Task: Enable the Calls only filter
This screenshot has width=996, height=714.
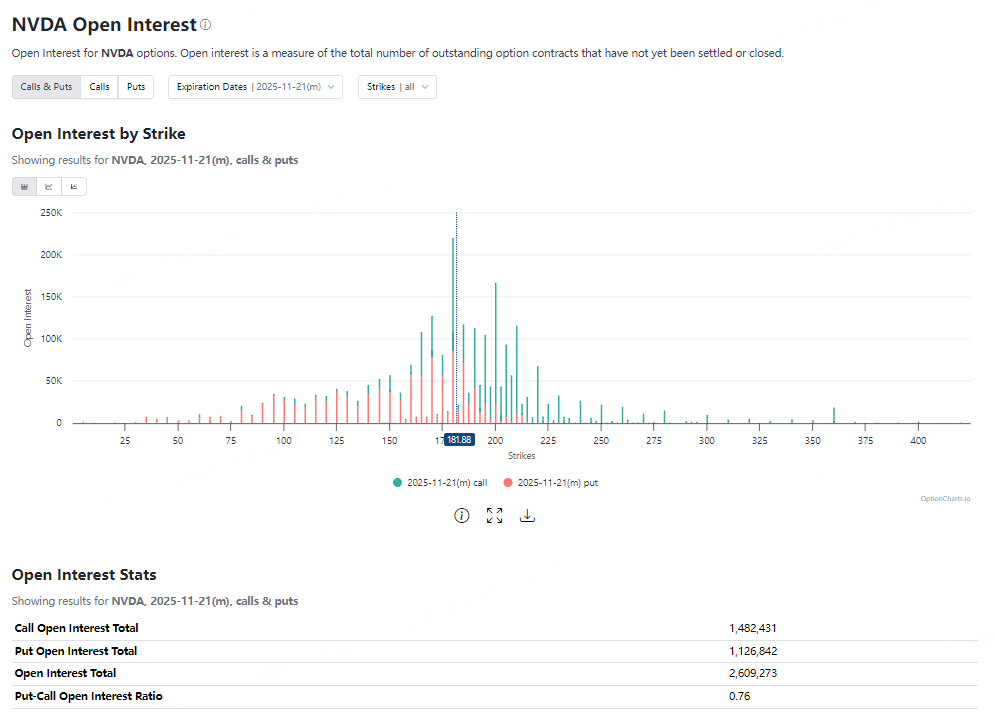Action: (99, 87)
